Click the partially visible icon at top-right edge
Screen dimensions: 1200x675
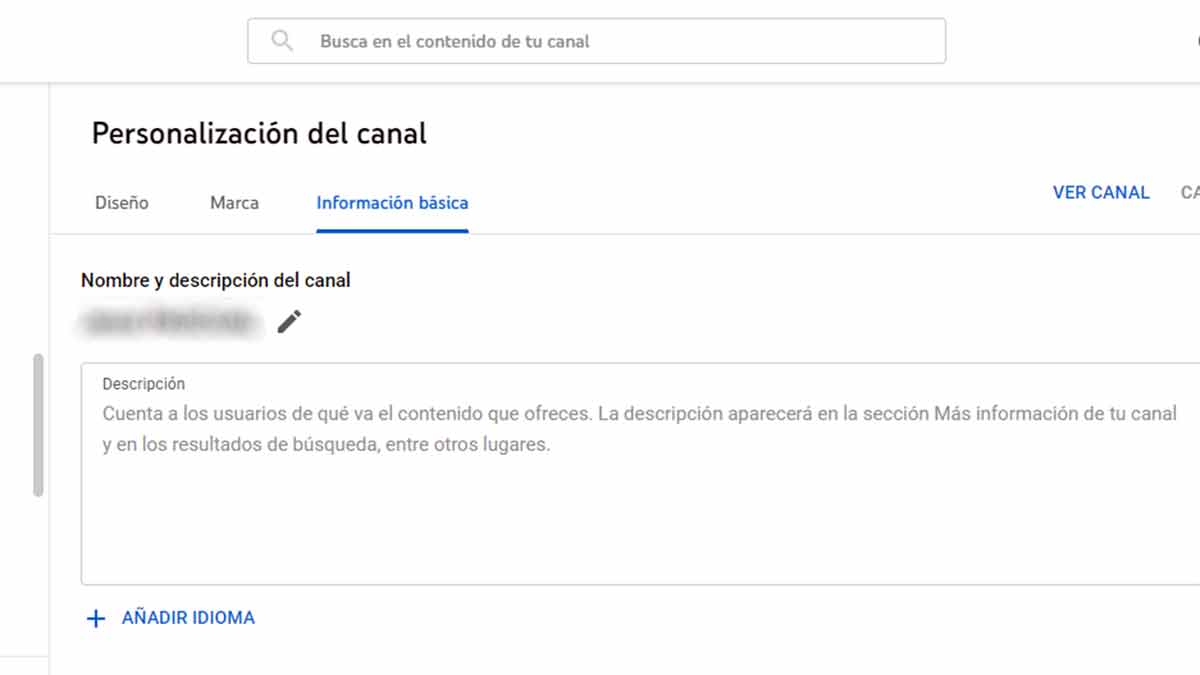[x=1196, y=41]
